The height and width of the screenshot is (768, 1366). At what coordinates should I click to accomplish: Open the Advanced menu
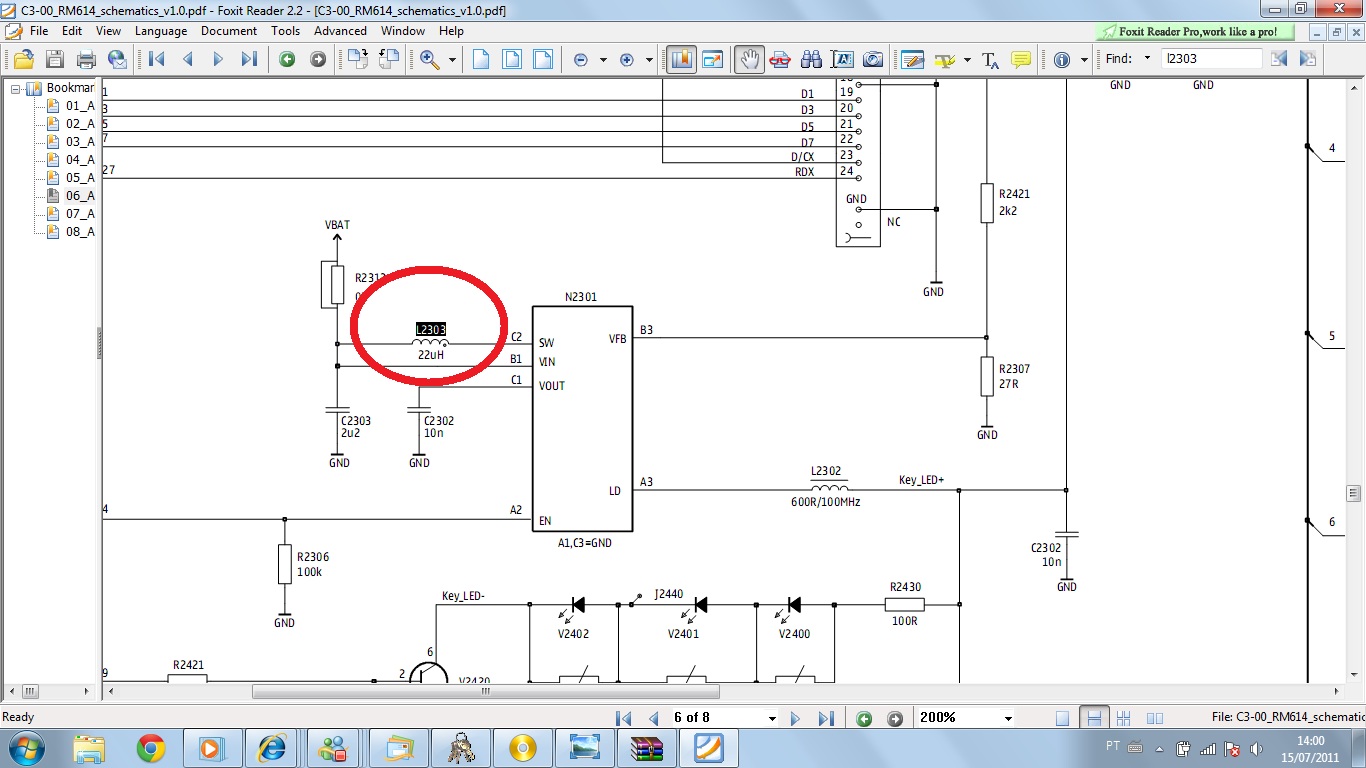[340, 31]
